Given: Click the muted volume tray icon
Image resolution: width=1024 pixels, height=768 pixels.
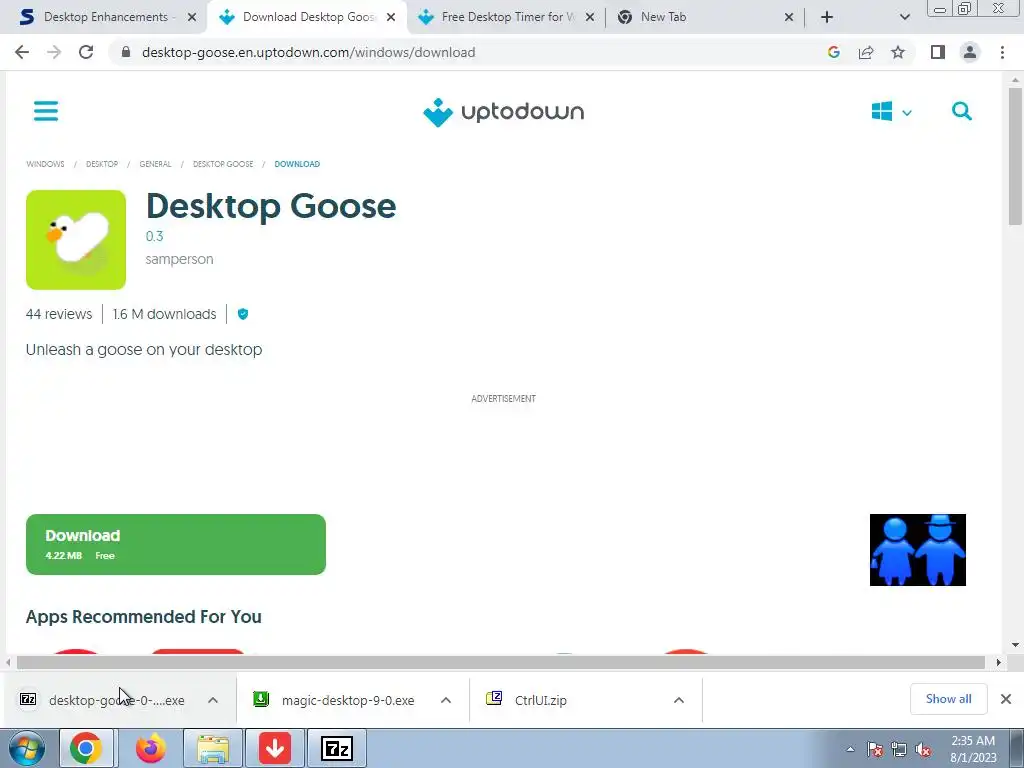Looking at the screenshot, I should (923, 750).
